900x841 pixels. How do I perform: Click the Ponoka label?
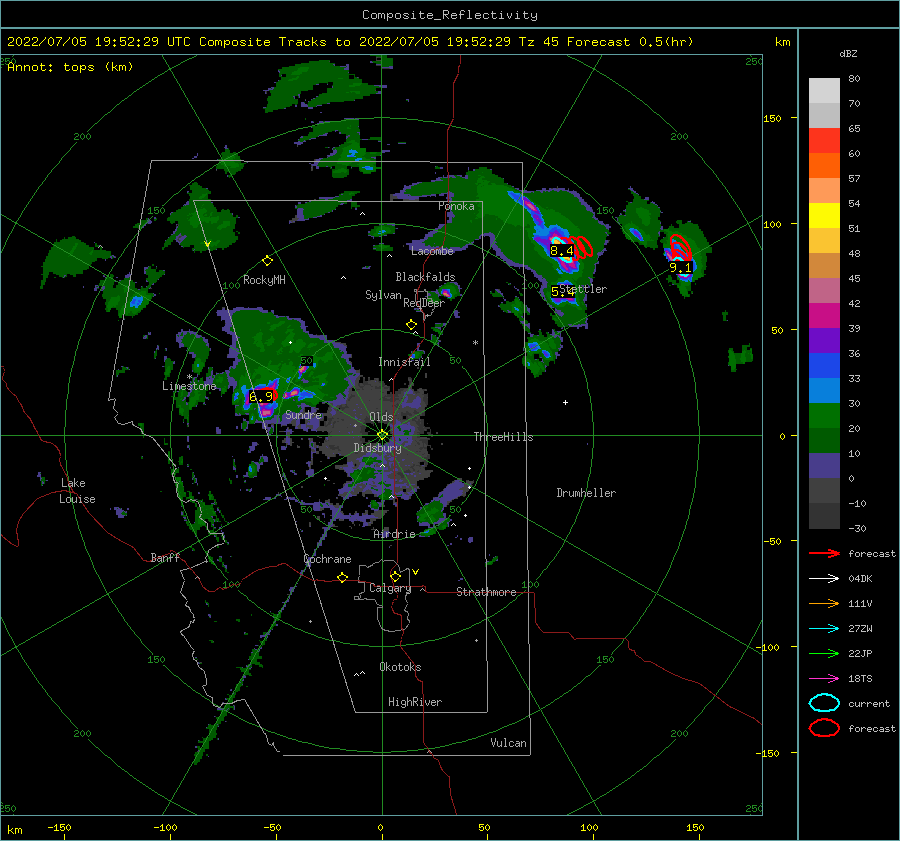[456, 206]
